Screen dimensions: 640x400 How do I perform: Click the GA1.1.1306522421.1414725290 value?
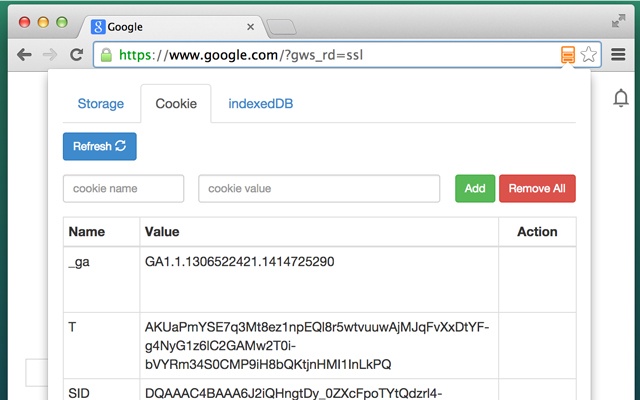[x=240, y=261]
